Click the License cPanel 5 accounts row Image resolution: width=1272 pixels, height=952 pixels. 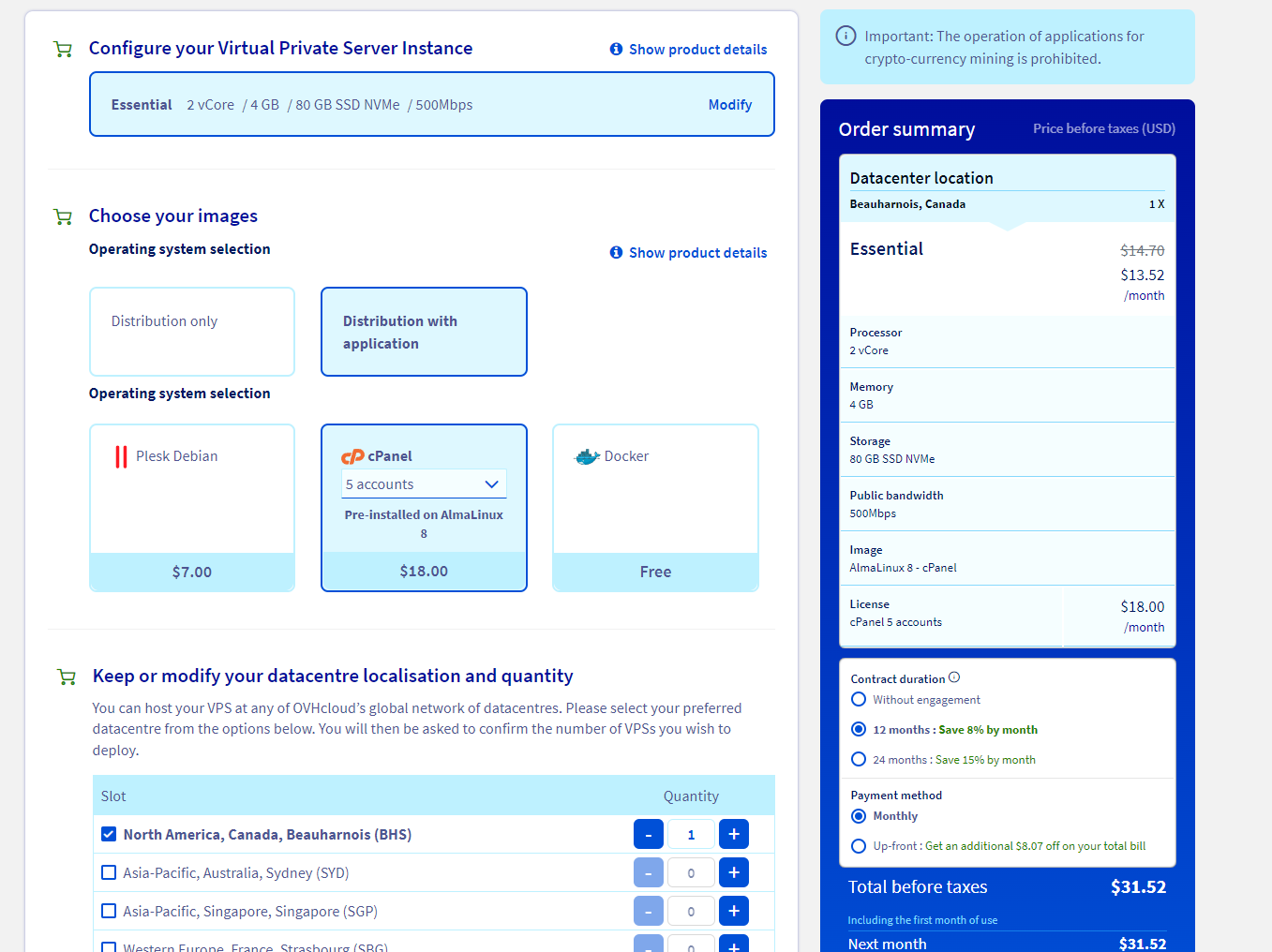tap(1007, 616)
